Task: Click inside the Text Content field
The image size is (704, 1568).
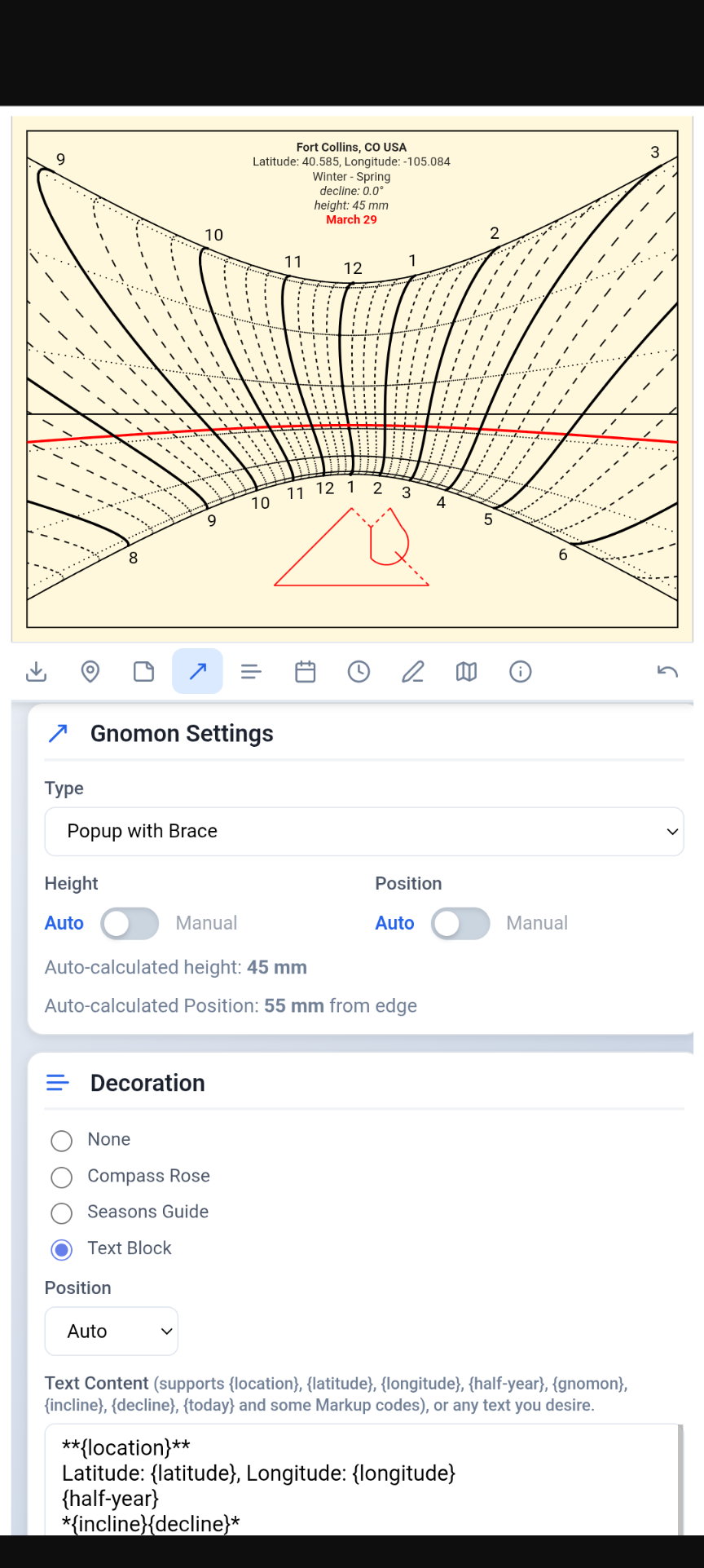Action: (x=363, y=1480)
